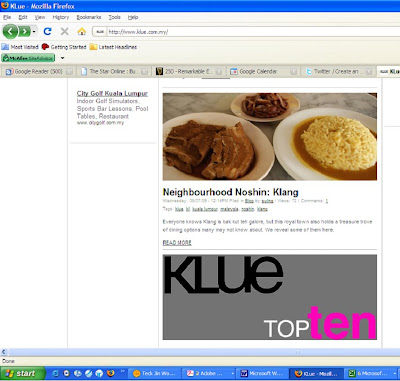Open the Neighbourhood Noshin: Klang headline
The image size is (400, 381).
(231, 192)
